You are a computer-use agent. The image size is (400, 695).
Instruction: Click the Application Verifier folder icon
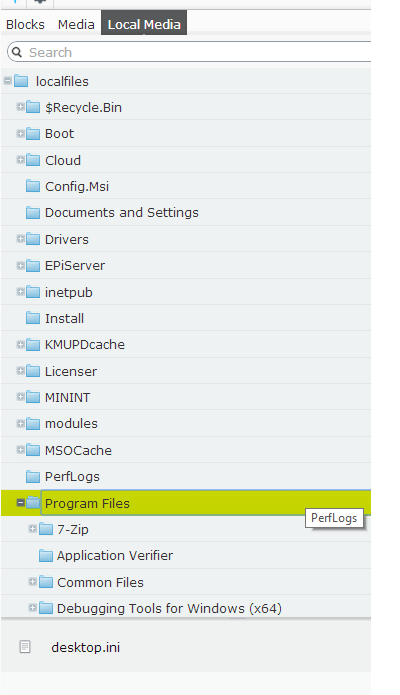tap(46, 555)
